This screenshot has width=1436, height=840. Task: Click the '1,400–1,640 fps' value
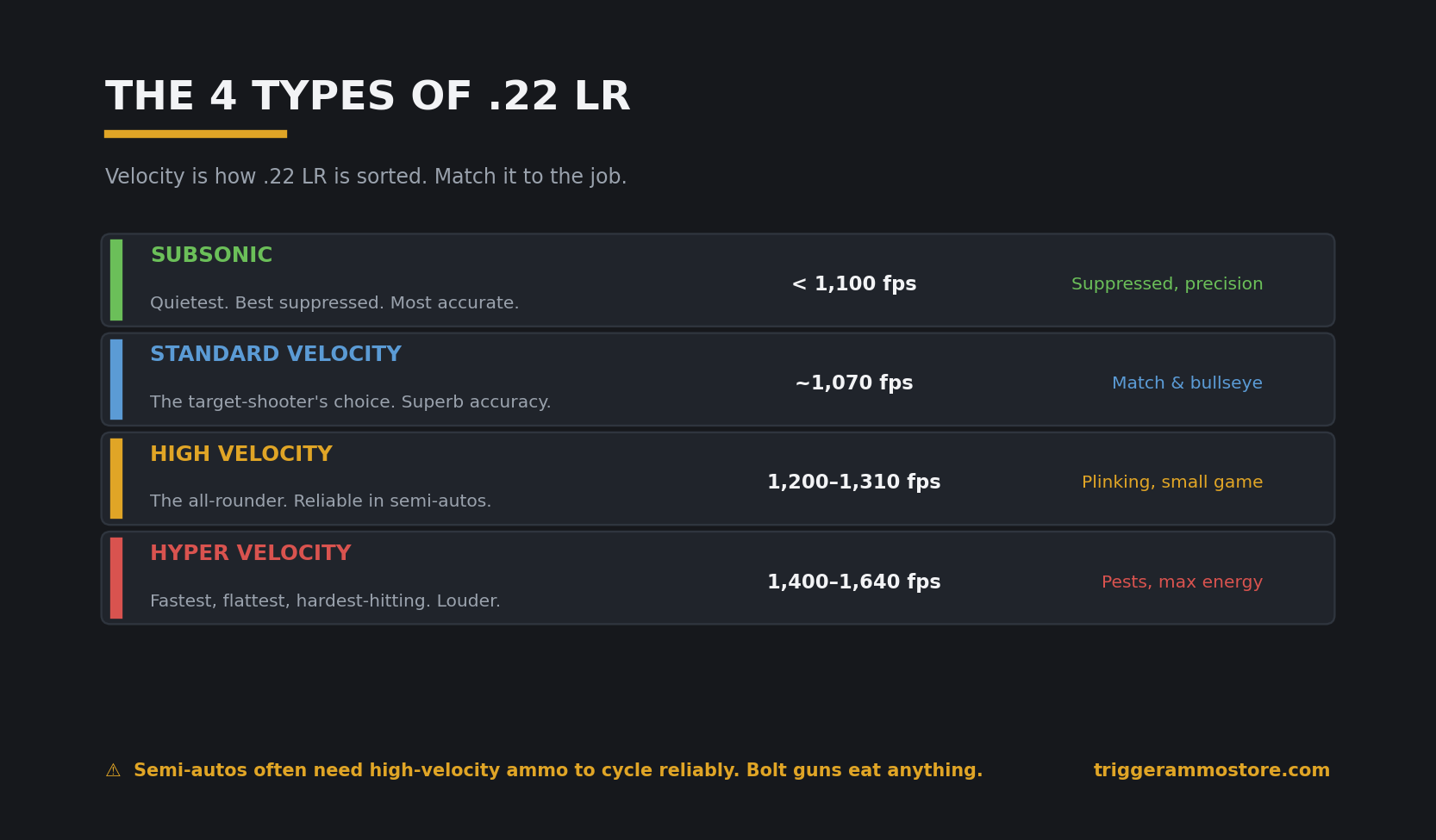pos(854,582)
